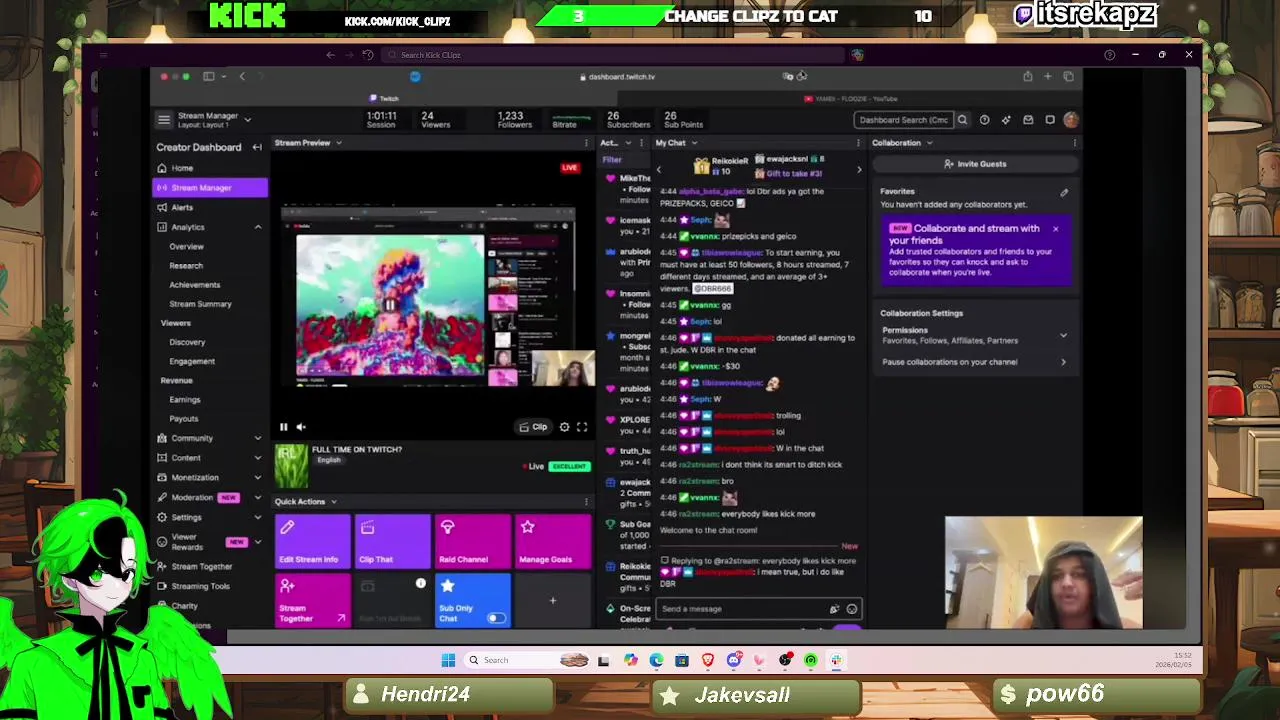Click Manage Goals quick action
1280x720 pixels.
coord(552,541)
